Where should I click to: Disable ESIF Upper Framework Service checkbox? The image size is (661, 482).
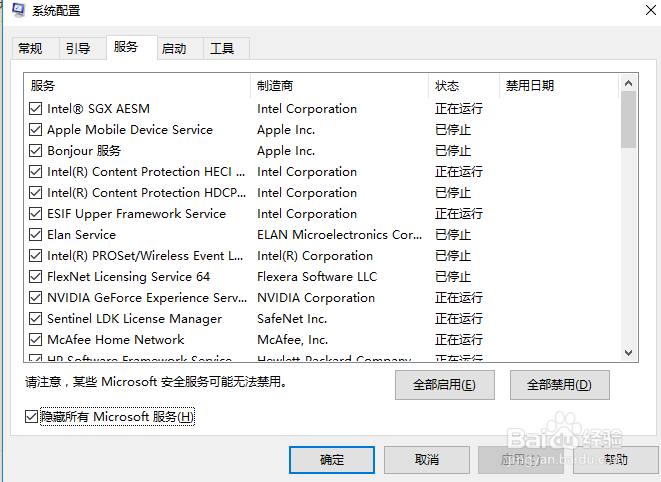tap(35, 214)
